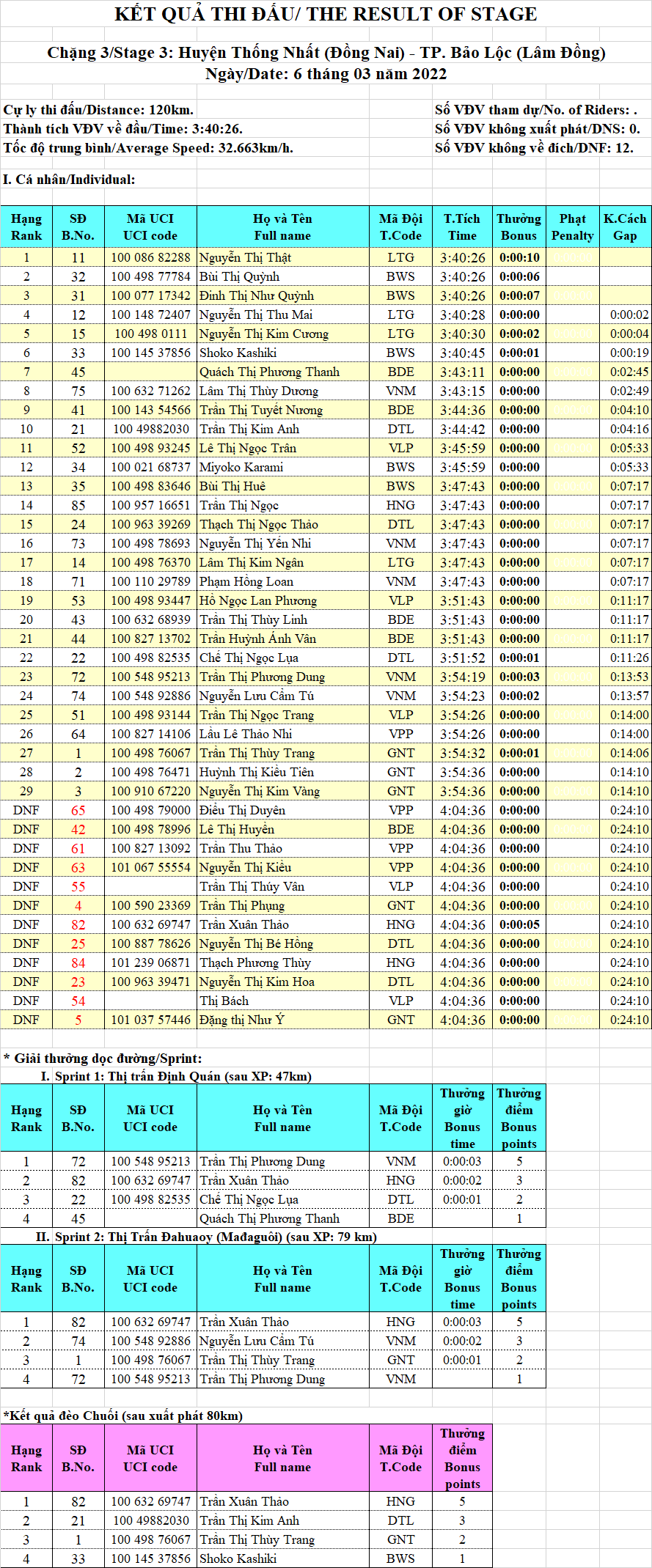Select the date line '6 tháng 03 năm 2022'
Screen dimensions: 652x1568
[326, 74]
